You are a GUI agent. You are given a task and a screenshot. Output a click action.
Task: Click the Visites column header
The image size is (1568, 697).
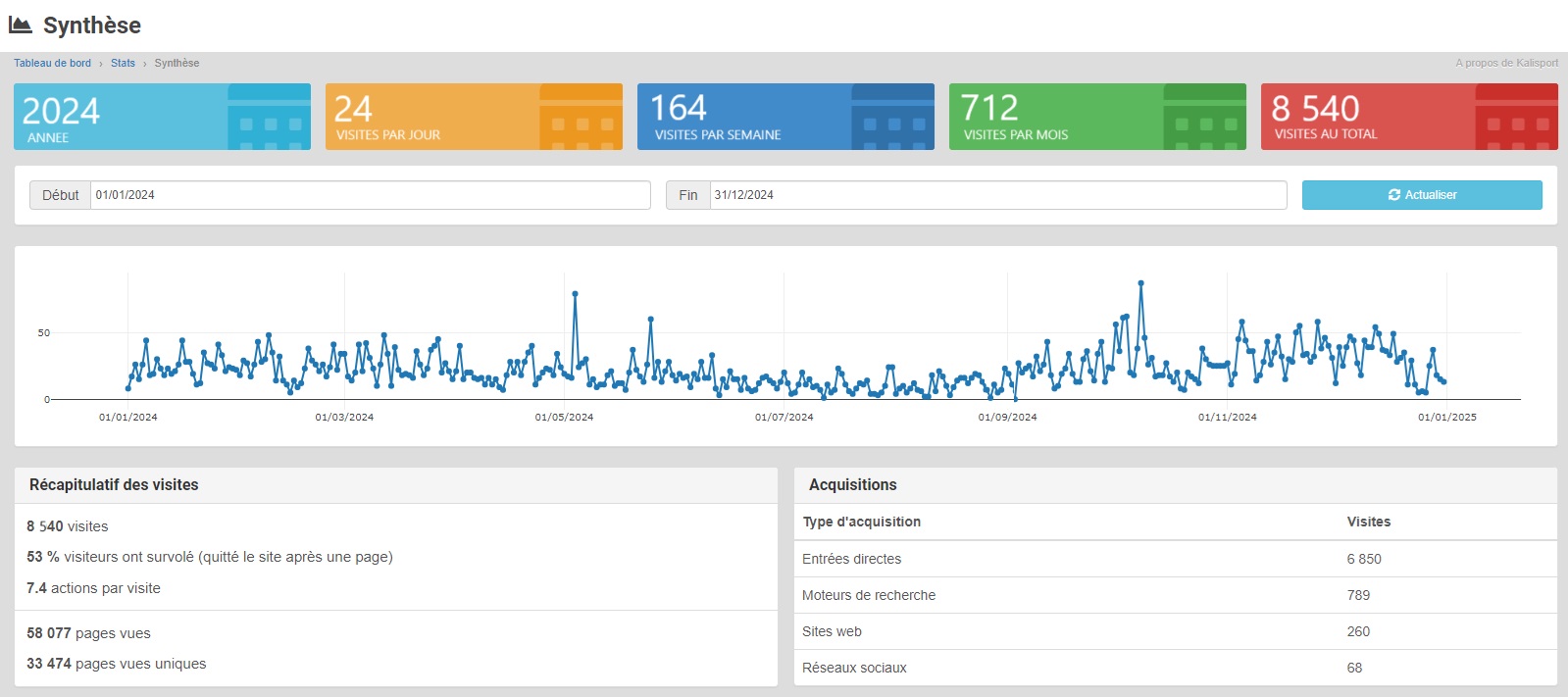pyautogui.click(x=1368, y=522)
